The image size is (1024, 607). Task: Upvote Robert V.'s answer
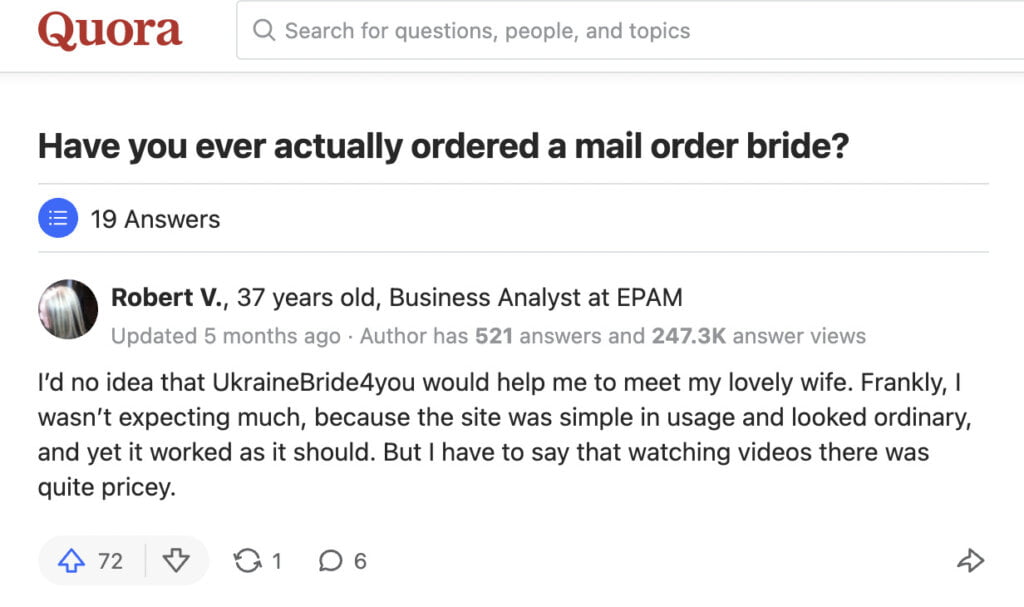70,561
